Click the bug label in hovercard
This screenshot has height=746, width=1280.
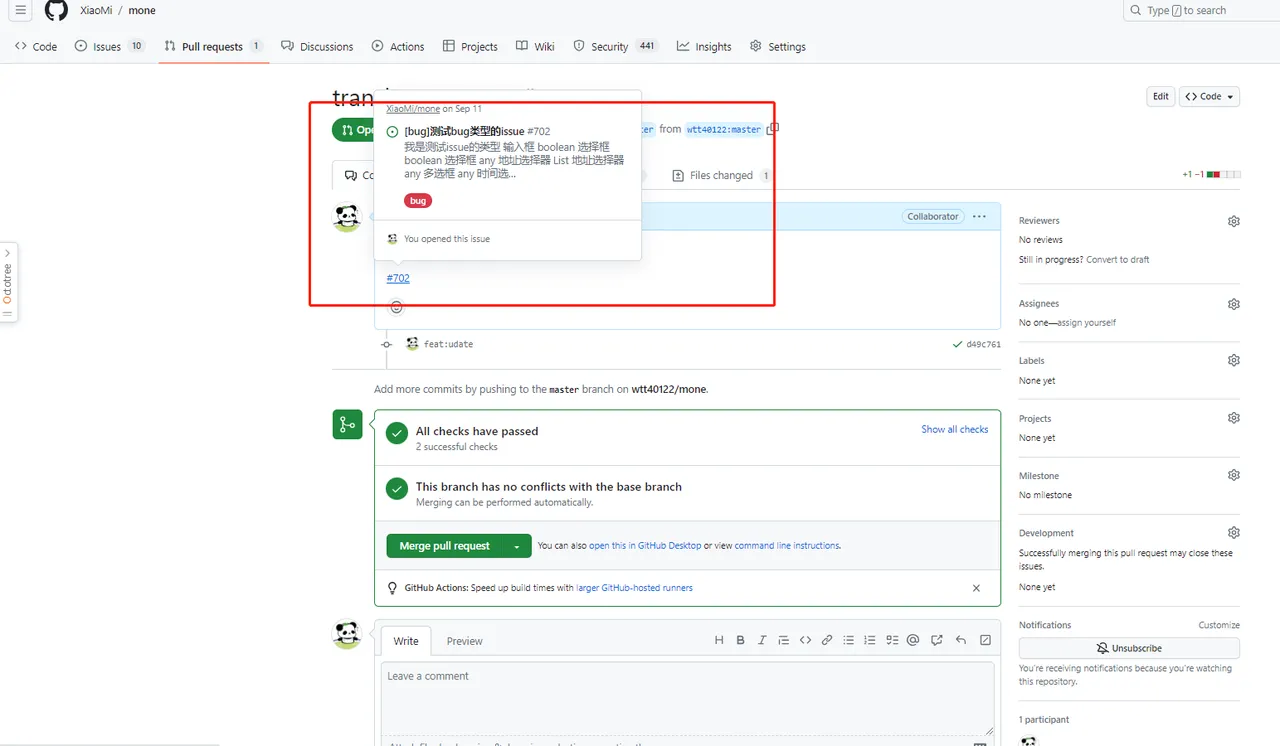pos(418,201)
